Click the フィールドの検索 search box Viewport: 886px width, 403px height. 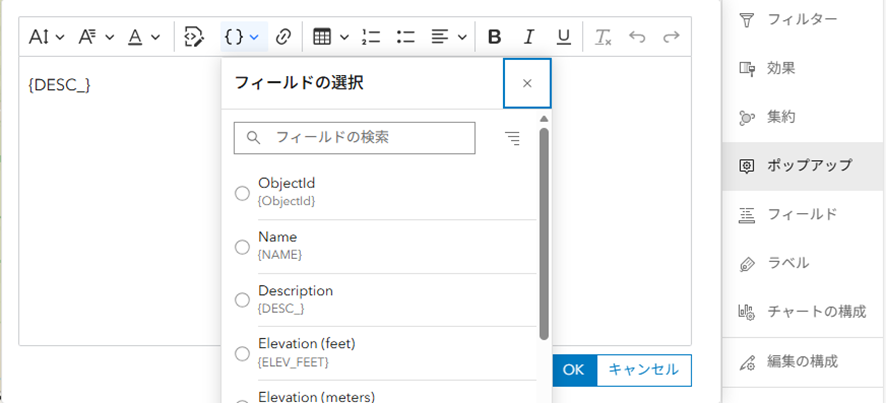pos(354,138)
